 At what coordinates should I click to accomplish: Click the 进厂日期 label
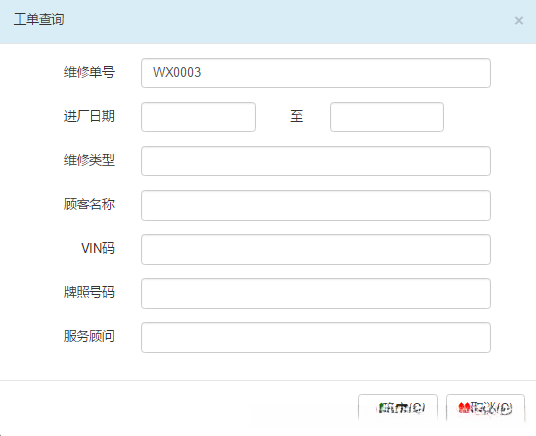tap(89, 116)
